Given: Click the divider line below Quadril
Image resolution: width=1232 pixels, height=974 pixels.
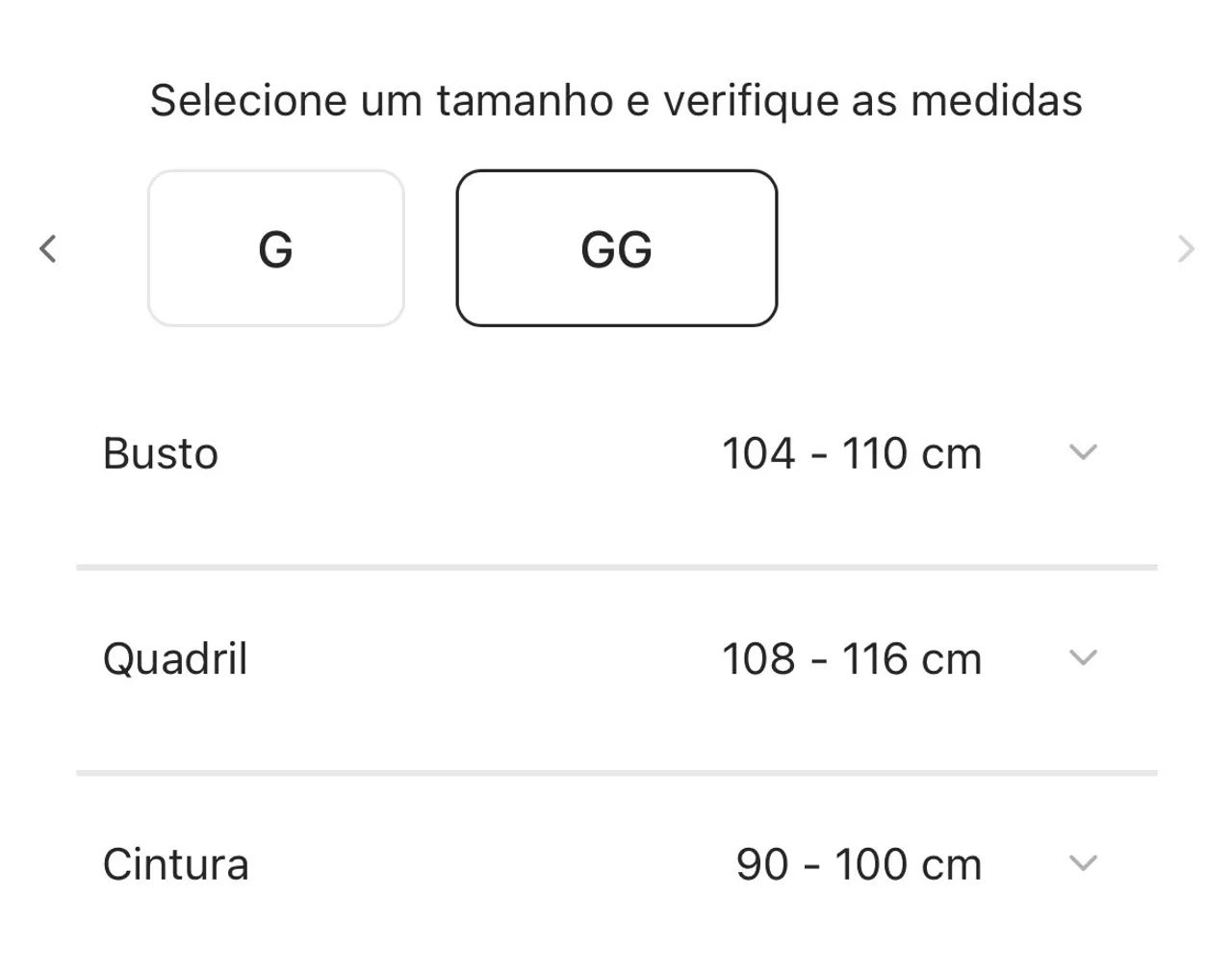Looking at the screenshot, I should [617, 773].
